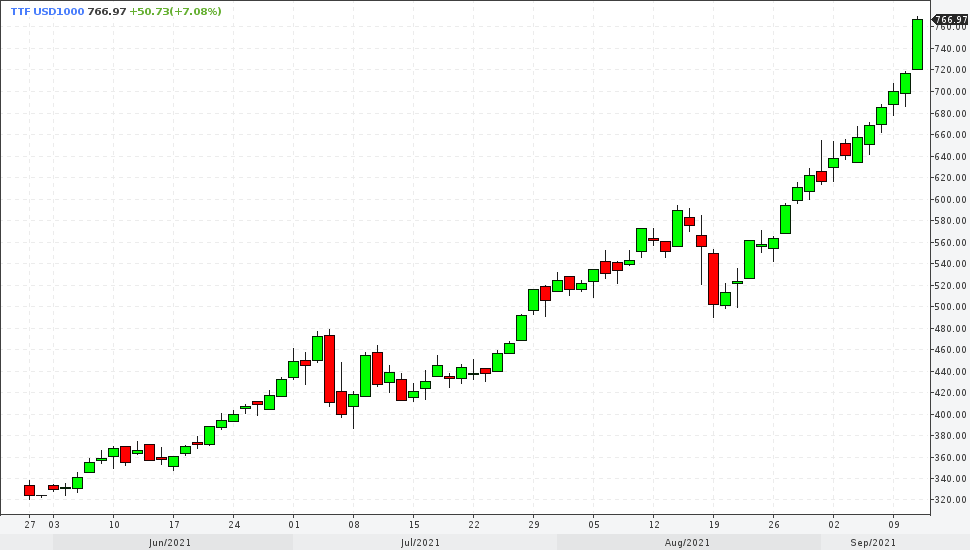
Task: Click the 320.00 price axis label
Action: [951, 500]
